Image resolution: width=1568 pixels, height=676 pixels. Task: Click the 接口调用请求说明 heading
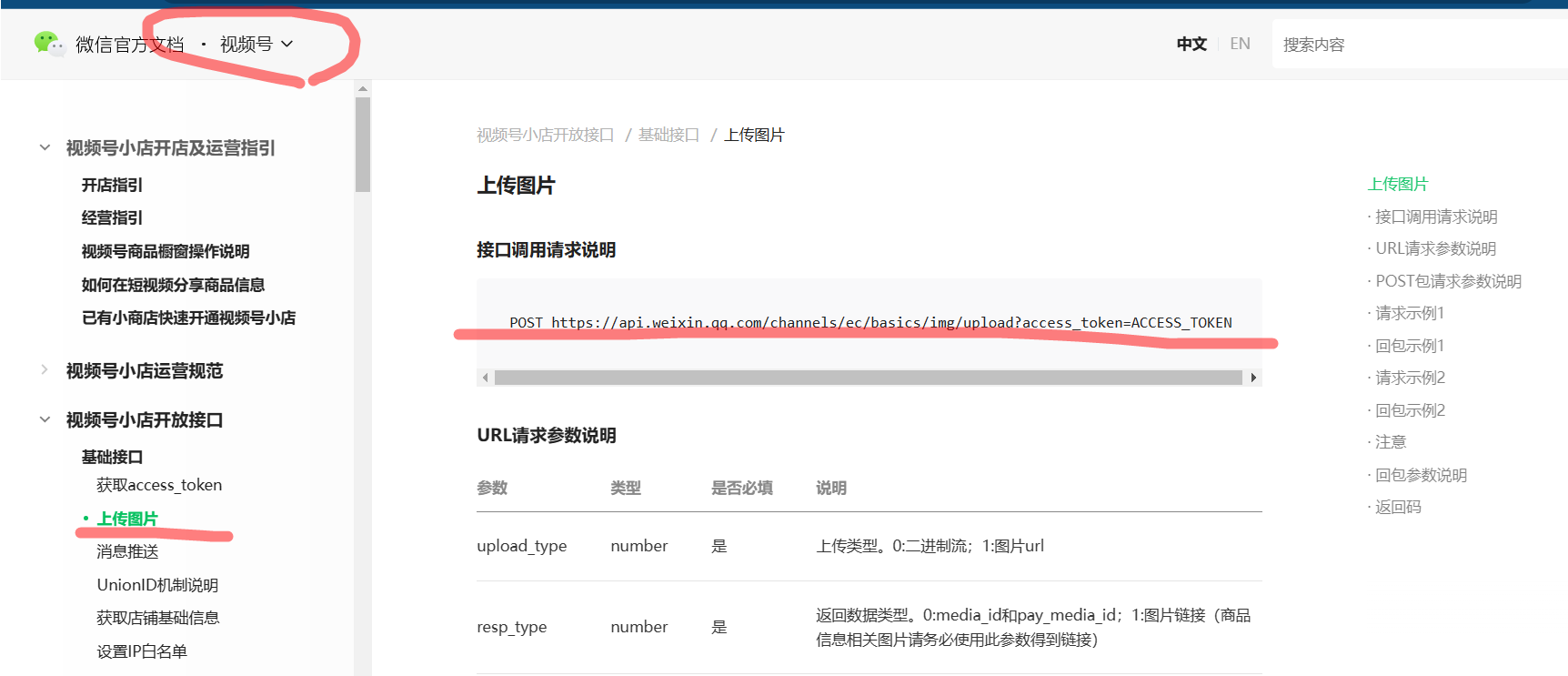(547, 250)
